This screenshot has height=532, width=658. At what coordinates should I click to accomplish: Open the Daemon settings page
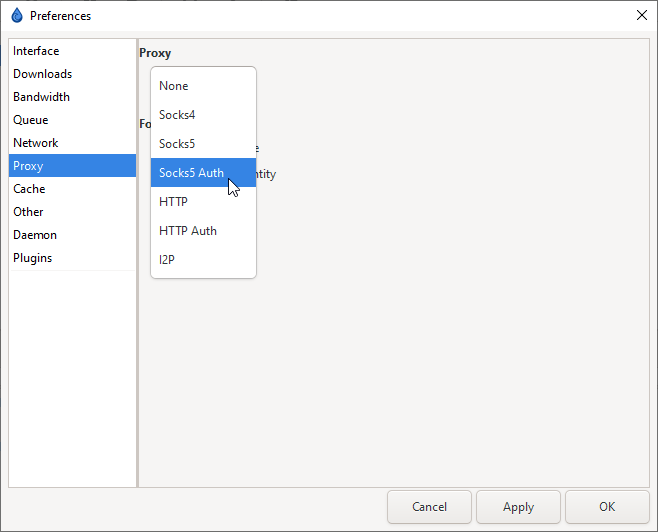click(x=35, y=235)
